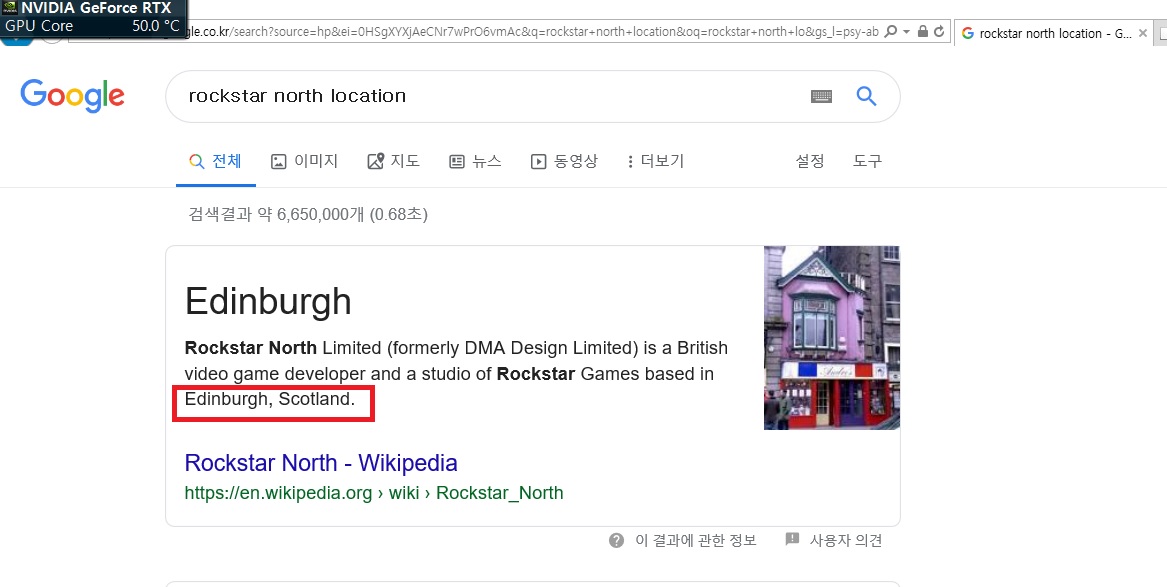Screen dimensions: 1167x587
Task: Click the feedback flag icon (사용자 의견)
Action: (x=792, y=540)
